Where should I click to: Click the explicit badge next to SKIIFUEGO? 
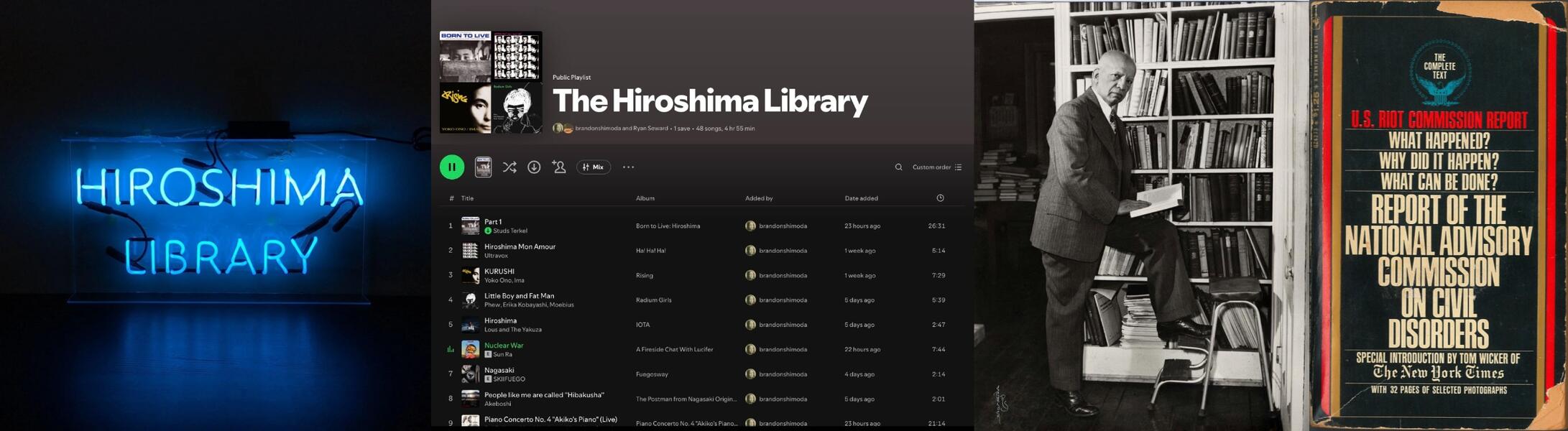click(x=488, y=379)
